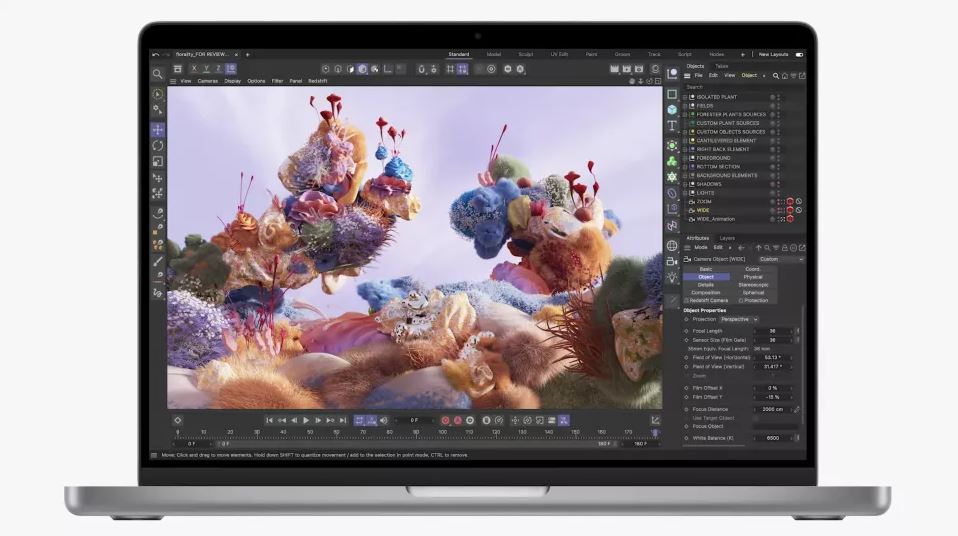Add a new document tab with plus
Viewport: 958px width, 536px height.
(x=247, y=54)
